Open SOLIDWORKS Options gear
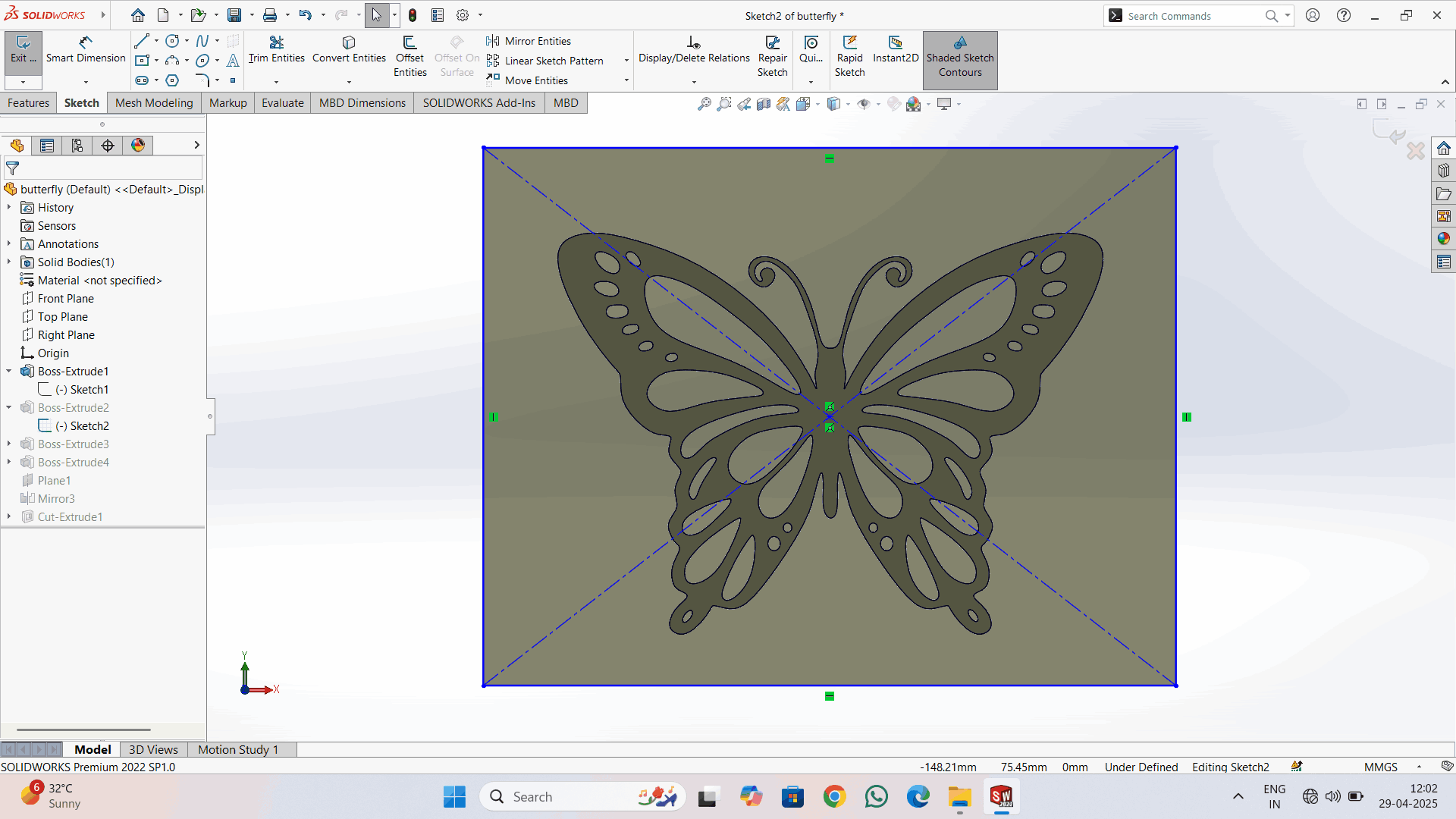1456x819 pixels. coord(463,15)
